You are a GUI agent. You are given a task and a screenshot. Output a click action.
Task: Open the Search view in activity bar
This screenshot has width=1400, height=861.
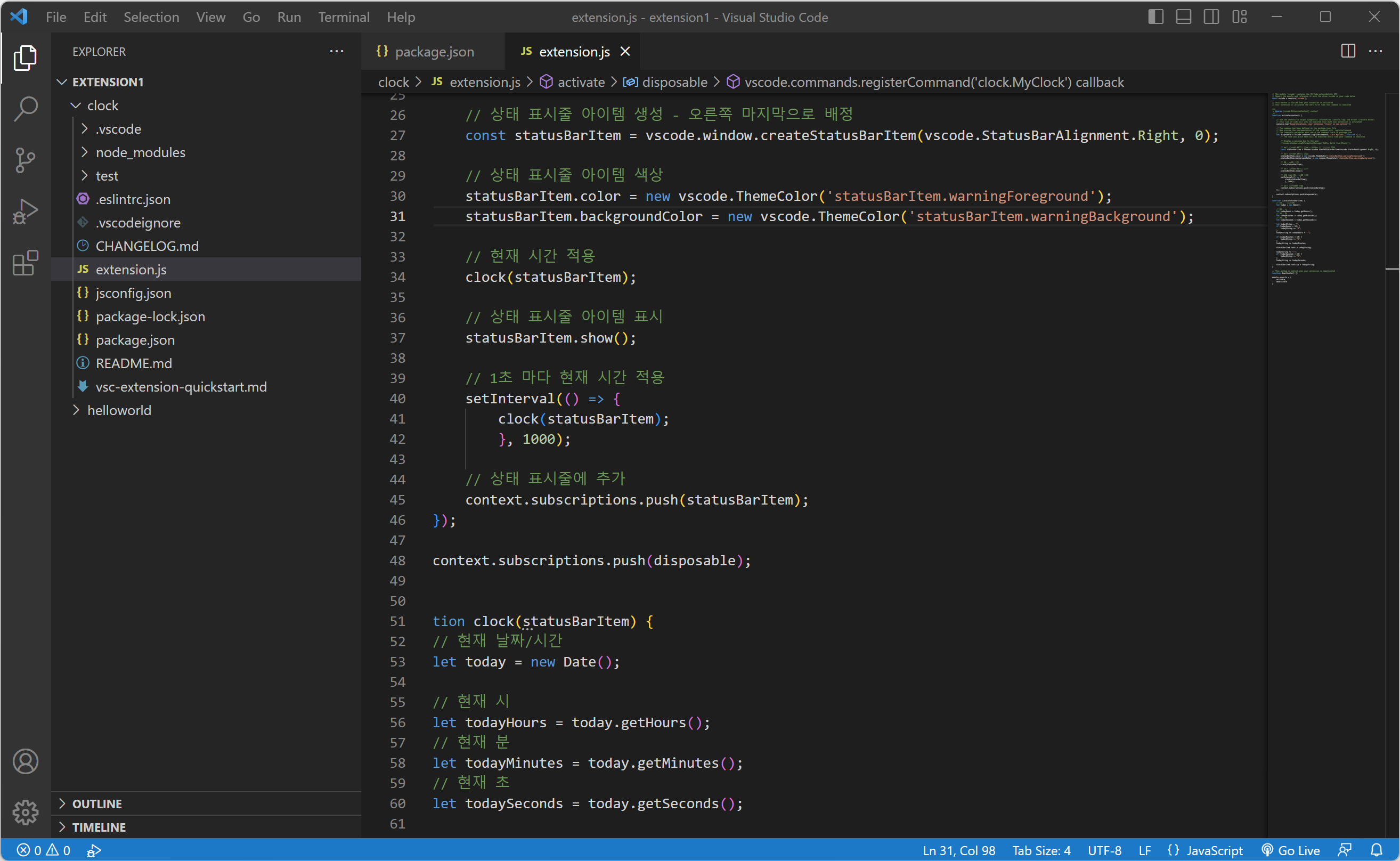pyautogui.click(x=25, y=108)
